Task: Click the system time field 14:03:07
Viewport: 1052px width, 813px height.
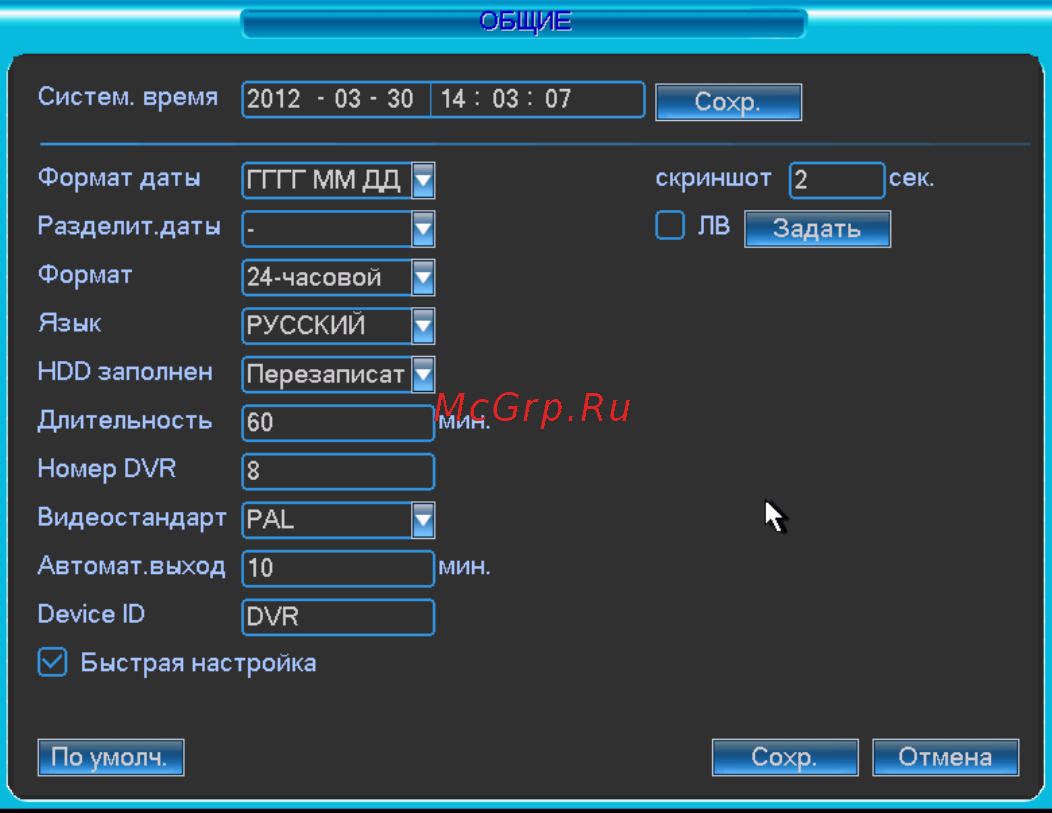Action: [537, 100]
